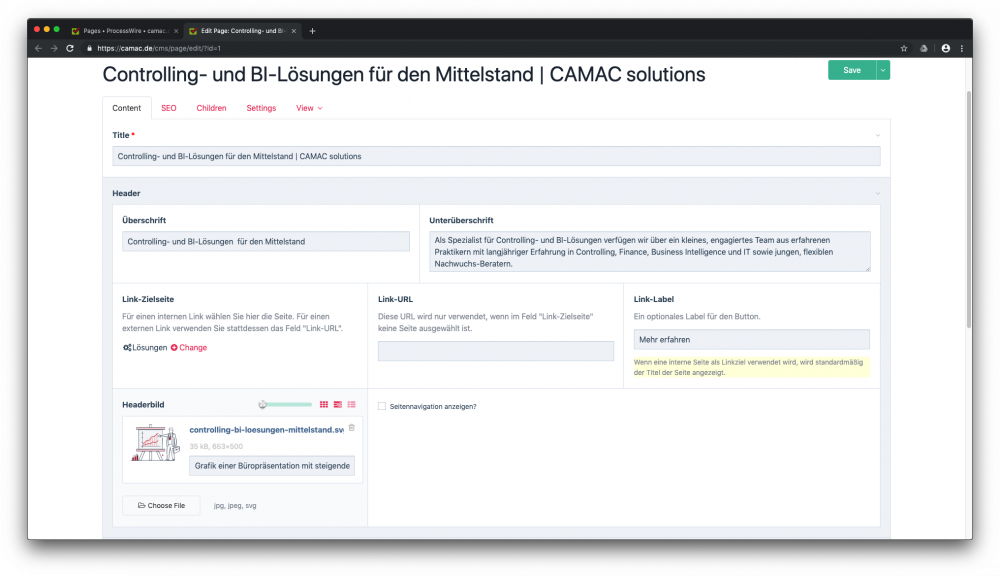Switch header image to left-thumbnail list view
Screen dimensions: 1000x576
coord(338,404)
